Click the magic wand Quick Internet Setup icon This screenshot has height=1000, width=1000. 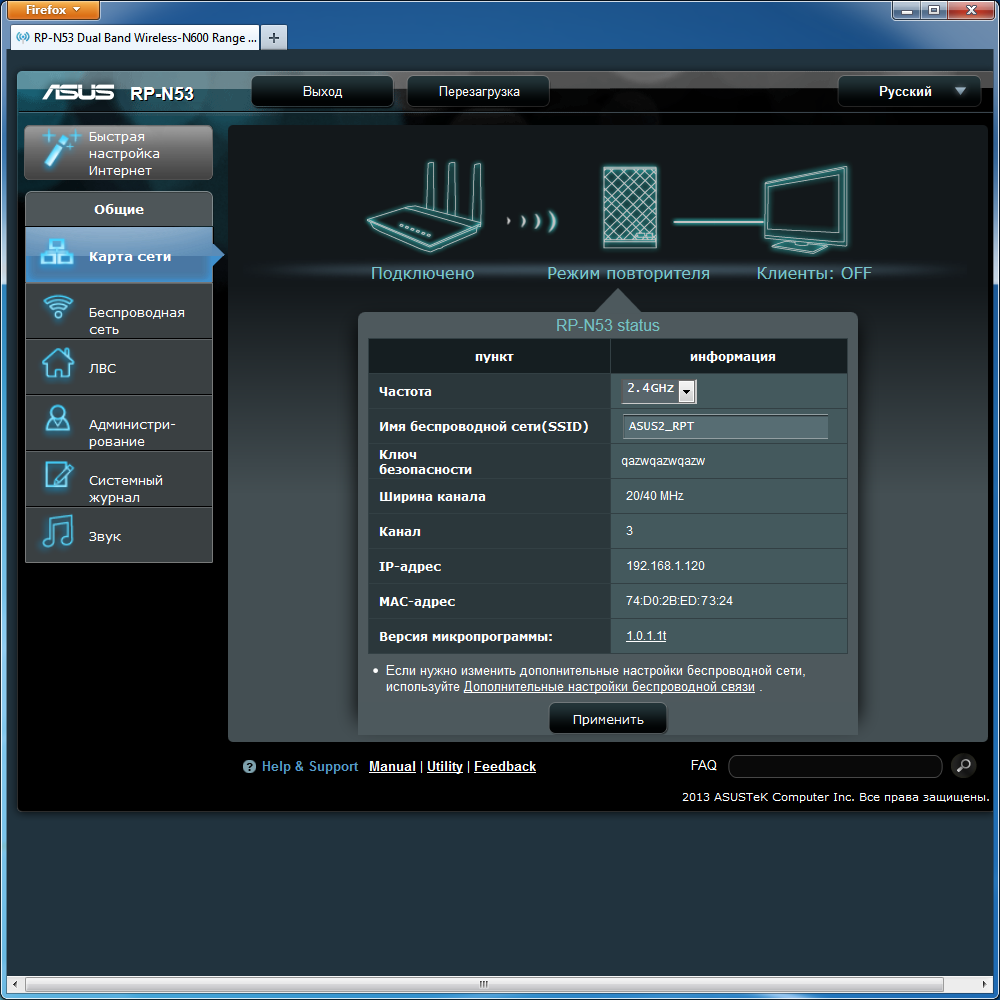[x=61, y=148]
